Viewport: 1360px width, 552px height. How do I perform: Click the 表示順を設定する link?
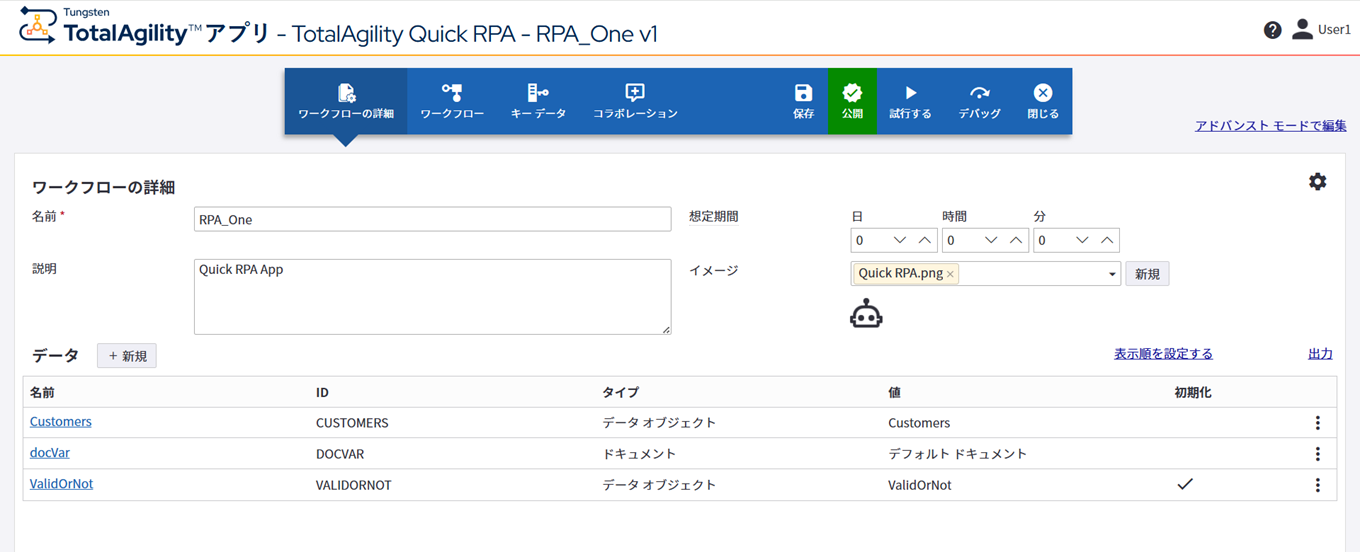[1164, 354]
